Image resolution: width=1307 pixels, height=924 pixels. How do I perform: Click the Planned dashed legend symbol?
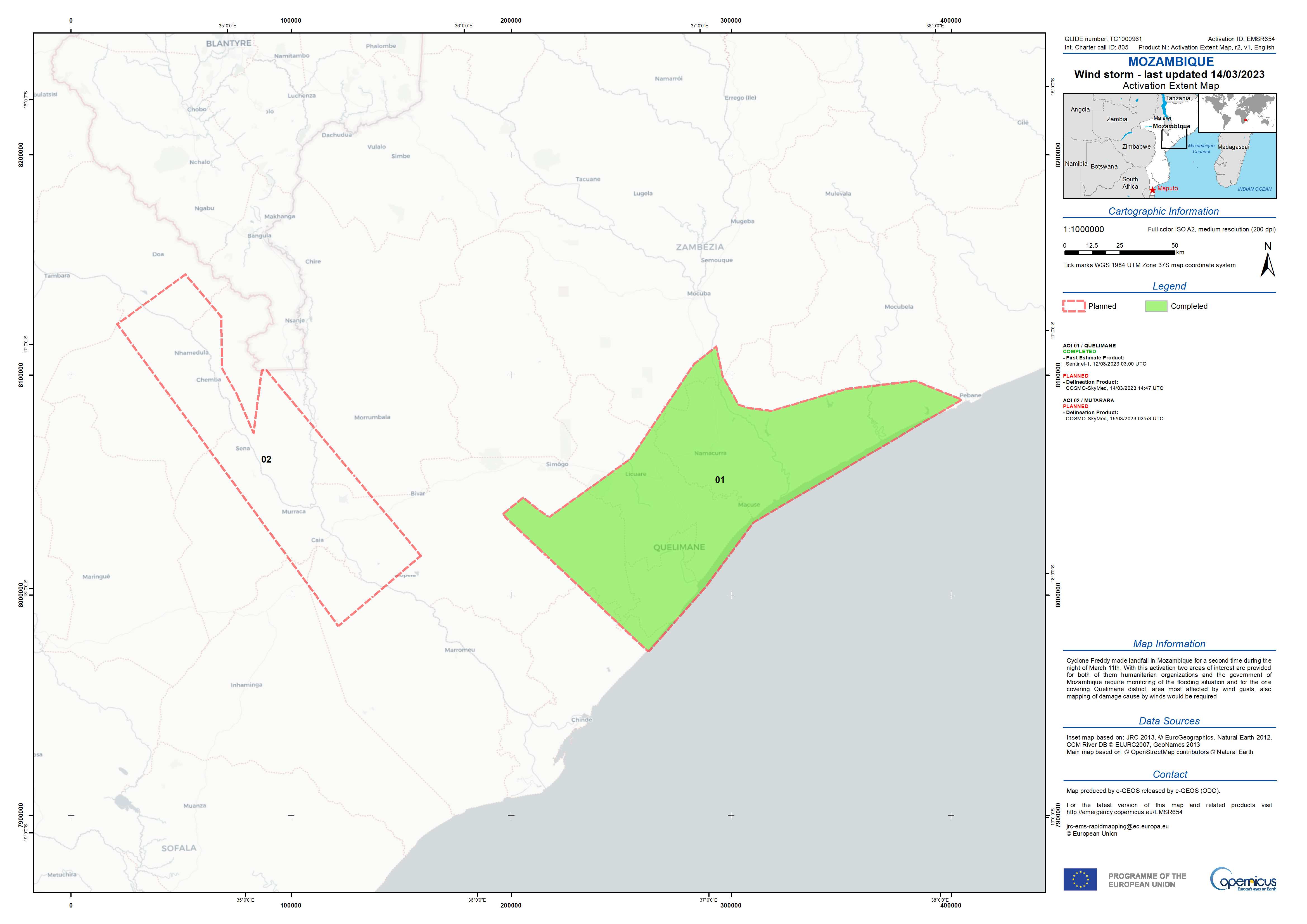click(x=1074, y=306)
